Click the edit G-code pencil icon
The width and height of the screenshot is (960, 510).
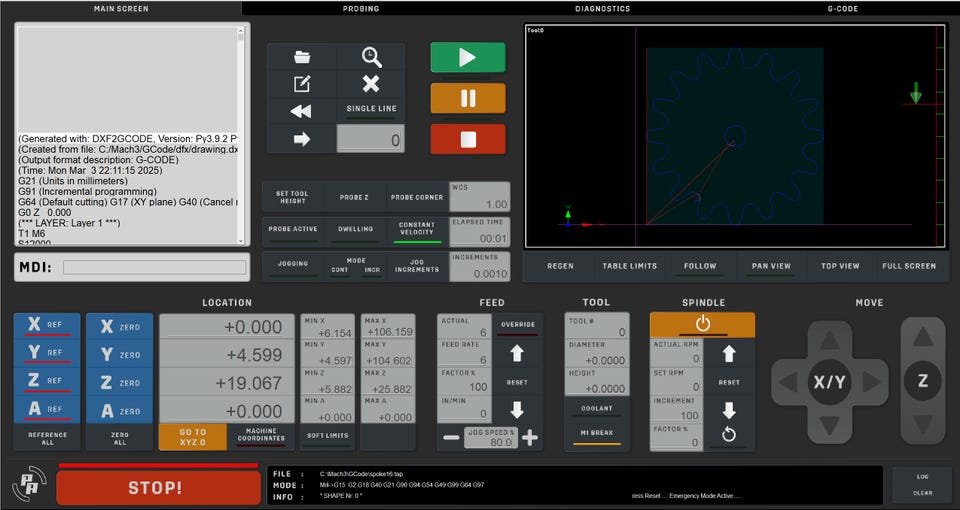pyautogui.click(x=302, y=83)
